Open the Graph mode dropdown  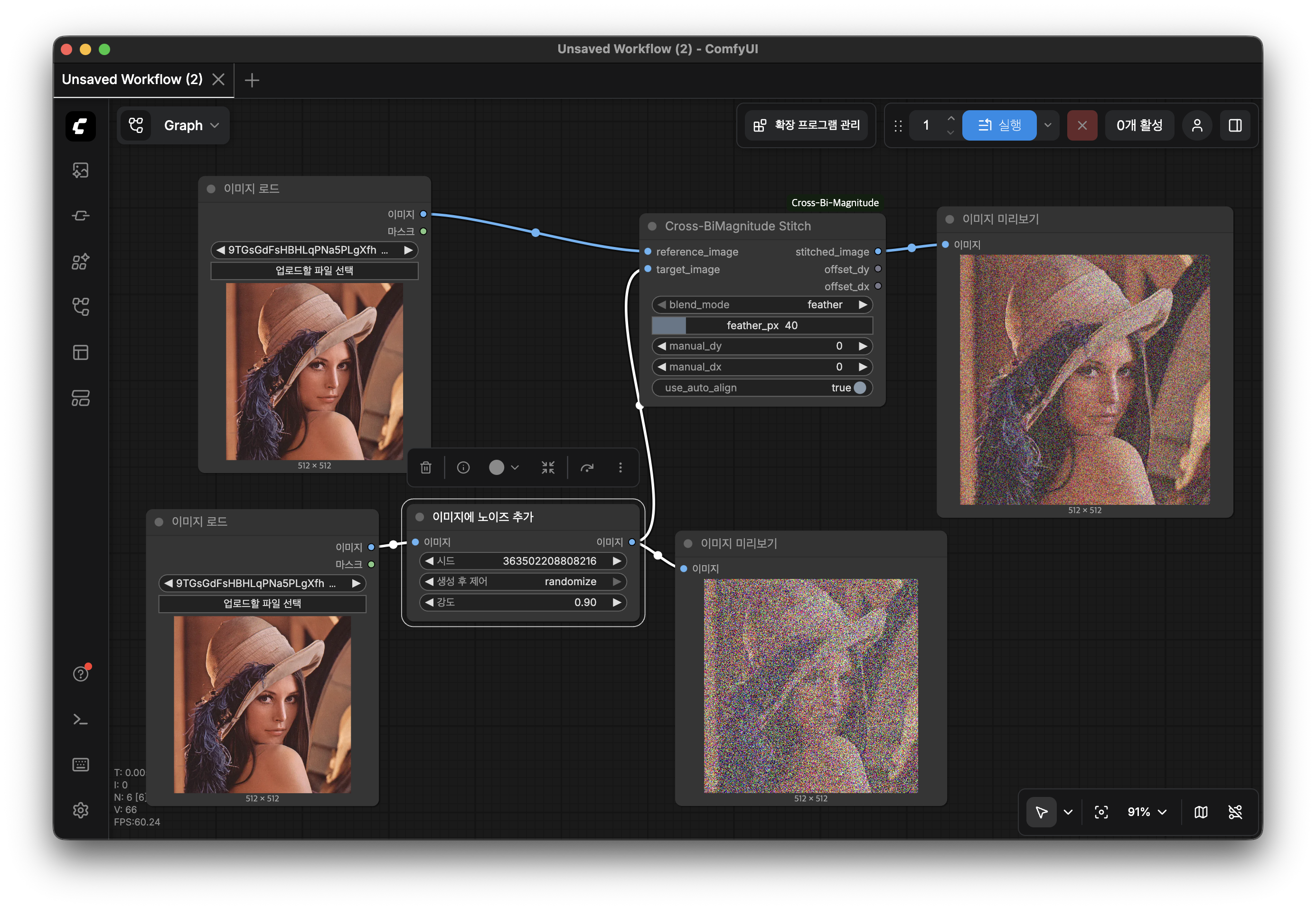(173, 125)
